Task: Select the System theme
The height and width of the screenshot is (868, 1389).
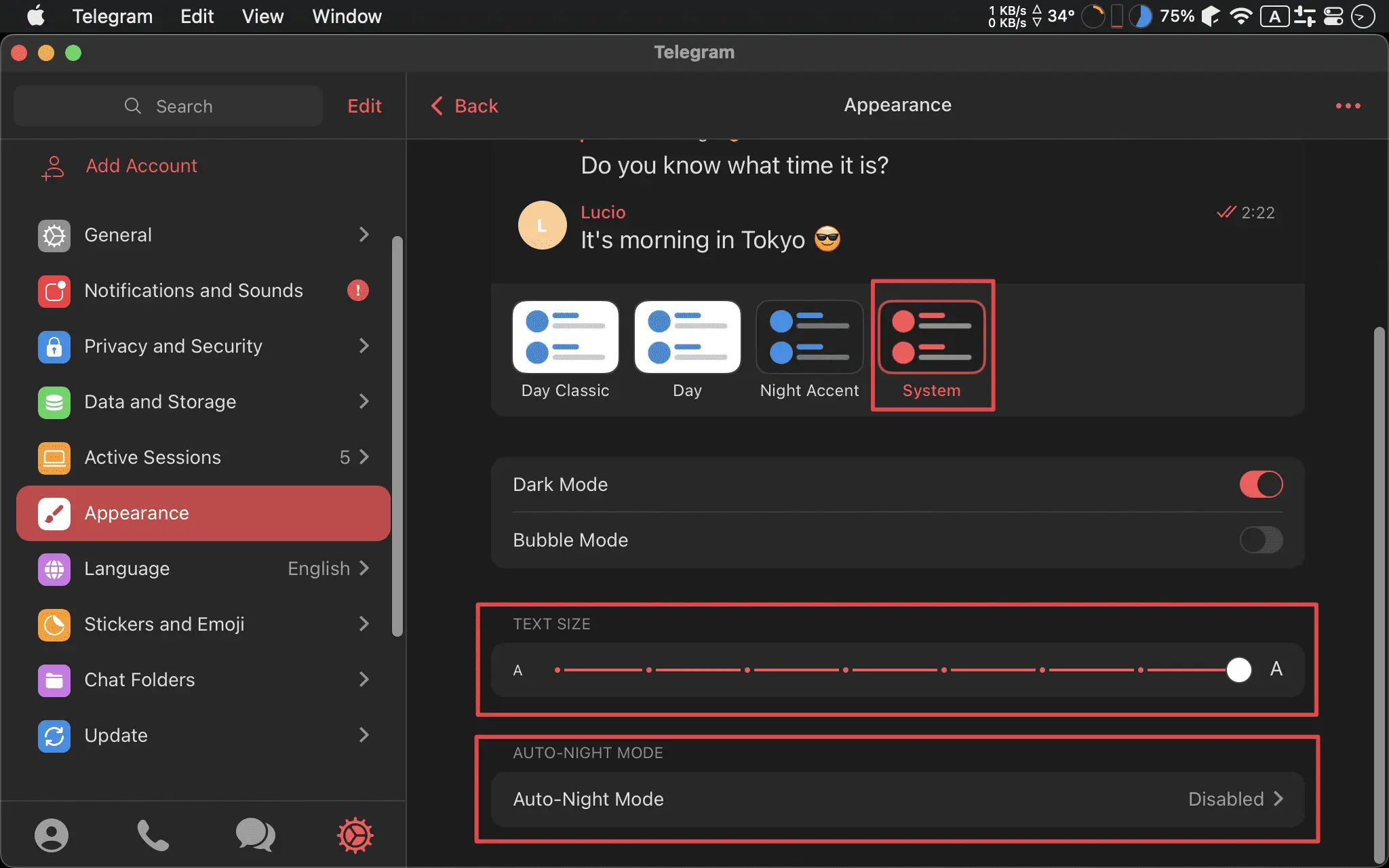Action: click(x=931, y=350)
